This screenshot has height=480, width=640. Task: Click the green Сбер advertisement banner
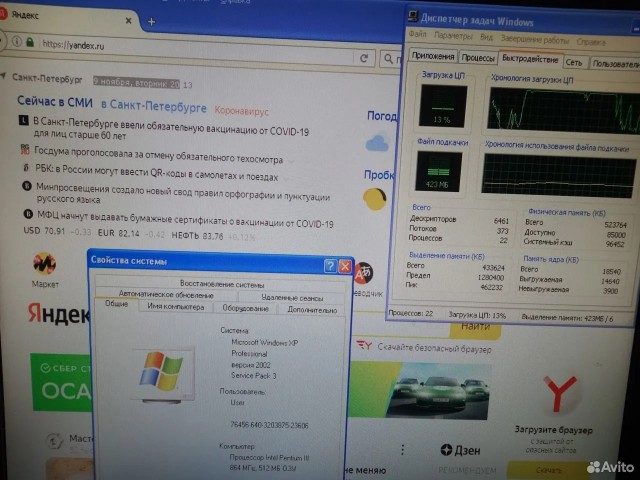point(61,382)
